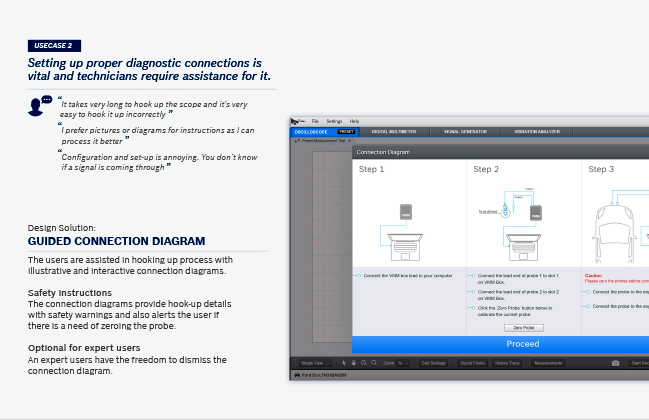Open the File menu

(x=315, y=121)
